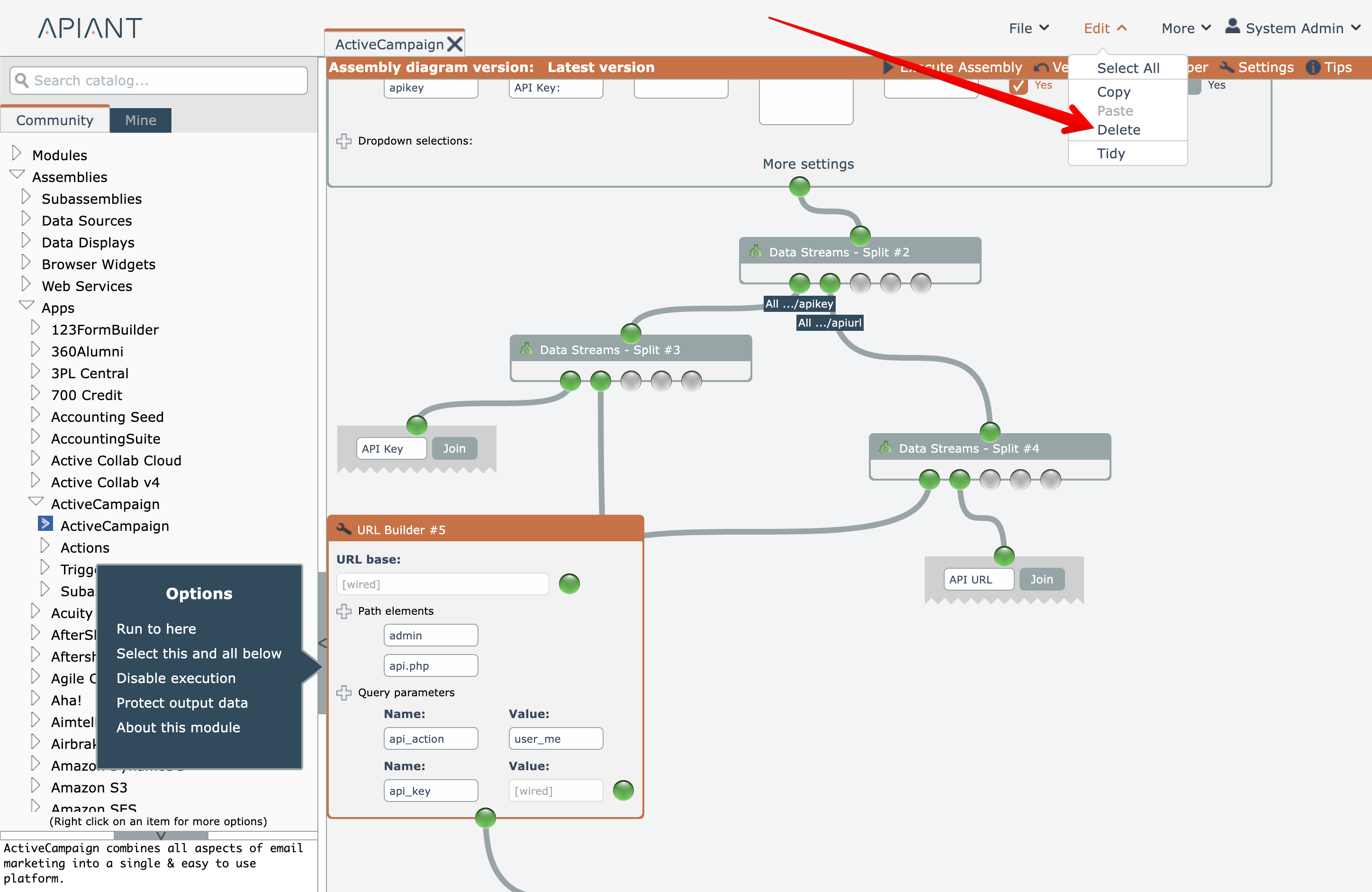Click the Data Streams Split #2 icon
Screen dimensions: 1372x892
pyautogui.click(x=755, y=251)
